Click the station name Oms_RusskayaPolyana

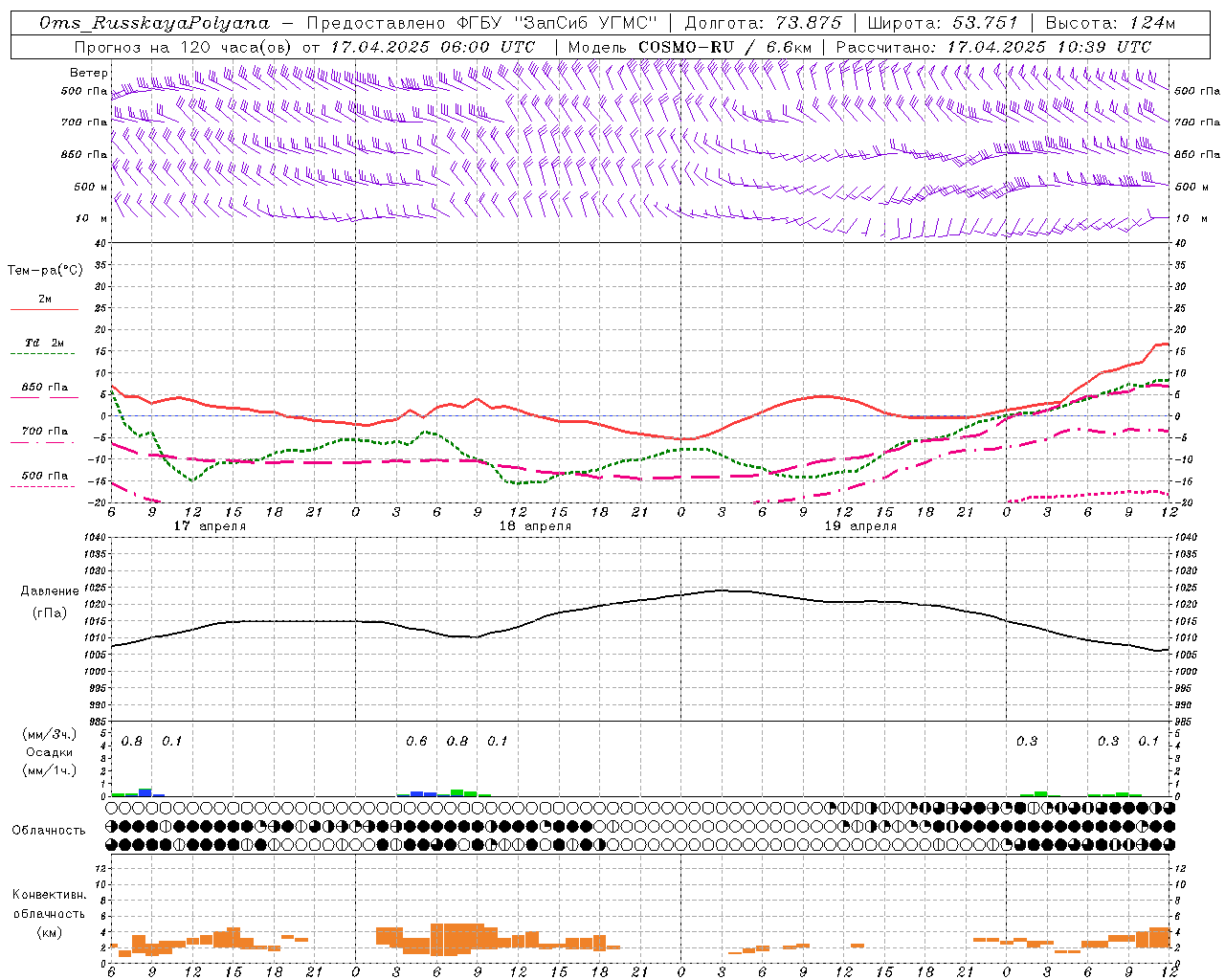coord(154,23)
